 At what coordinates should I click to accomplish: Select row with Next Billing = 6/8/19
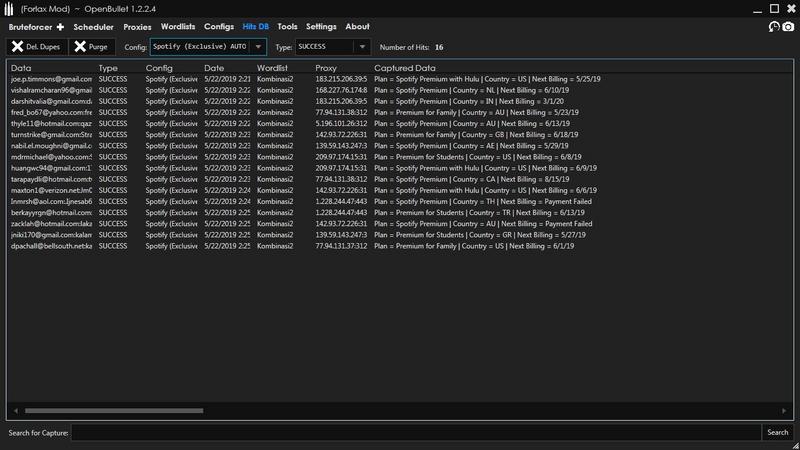tap(400, 157)
